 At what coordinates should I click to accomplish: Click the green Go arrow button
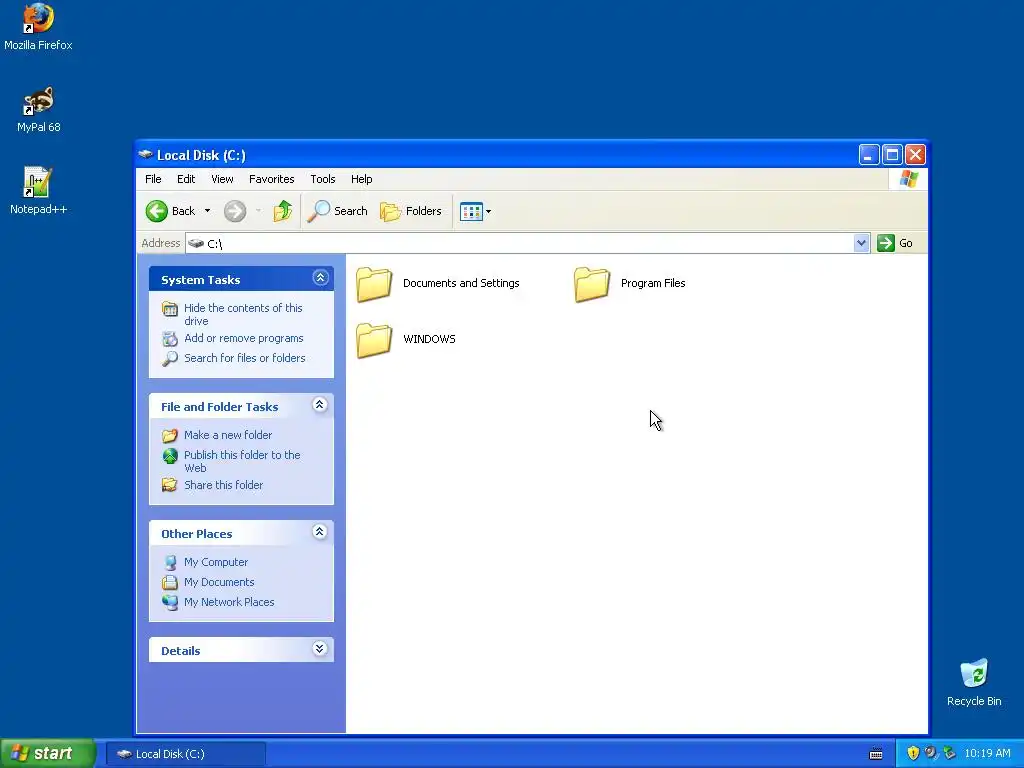[886, 243]
